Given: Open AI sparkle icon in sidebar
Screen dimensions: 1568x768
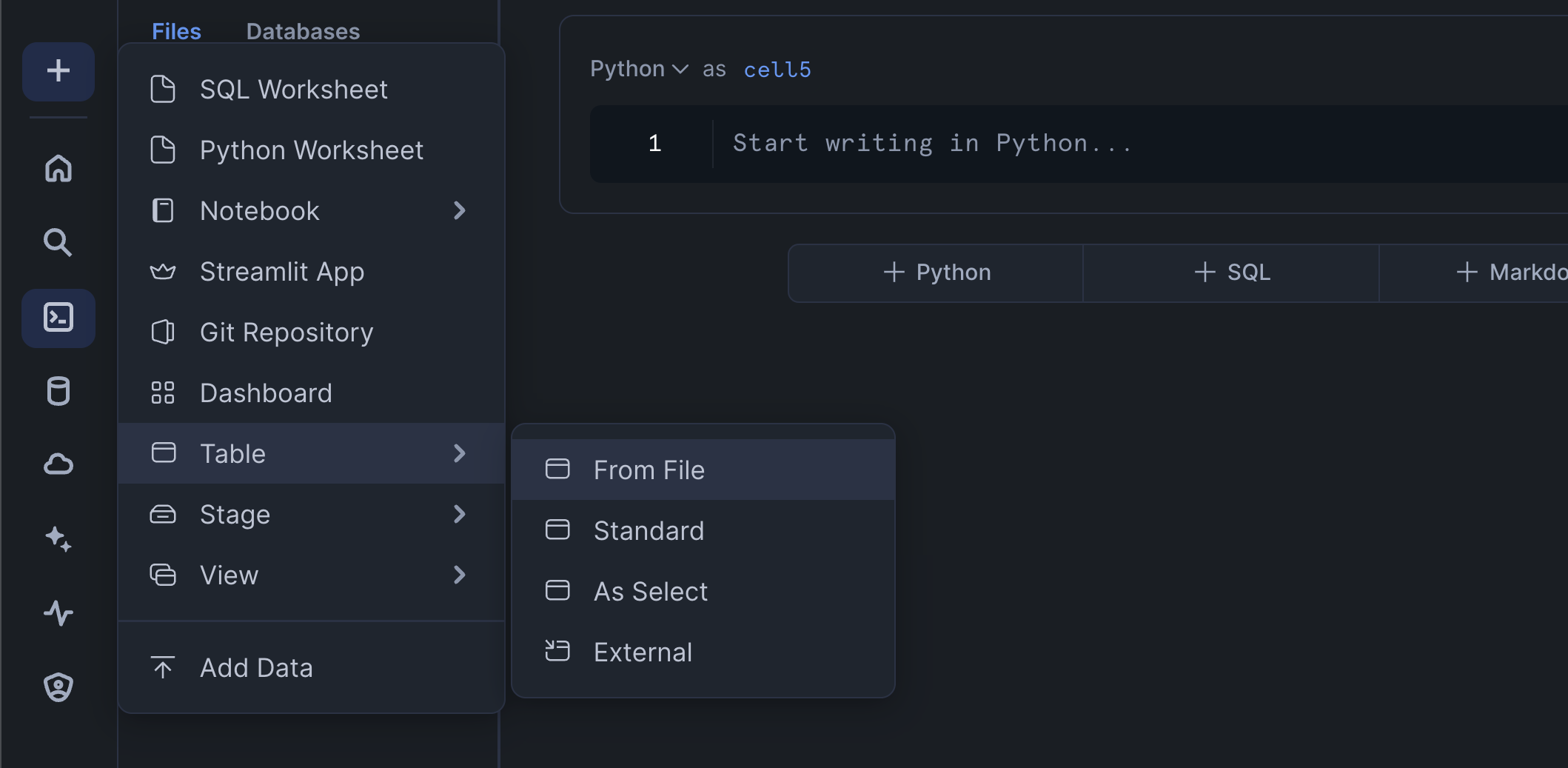Looking at the screenshot, I should 58,538.
